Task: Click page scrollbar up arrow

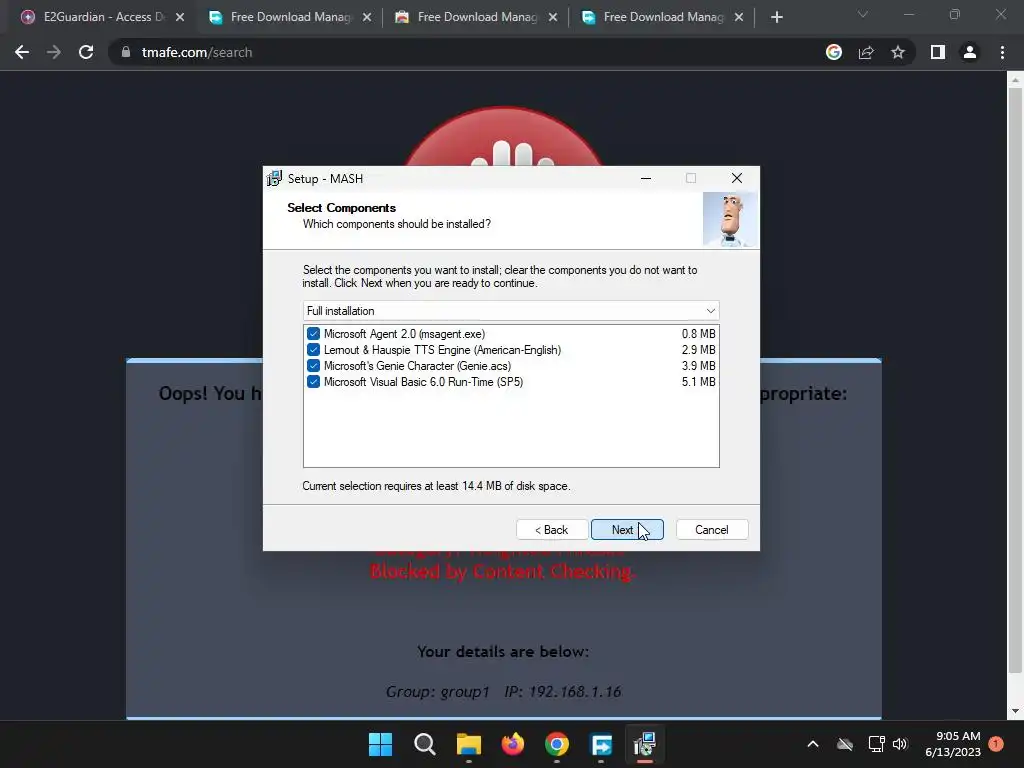Action: point(1015,80)
